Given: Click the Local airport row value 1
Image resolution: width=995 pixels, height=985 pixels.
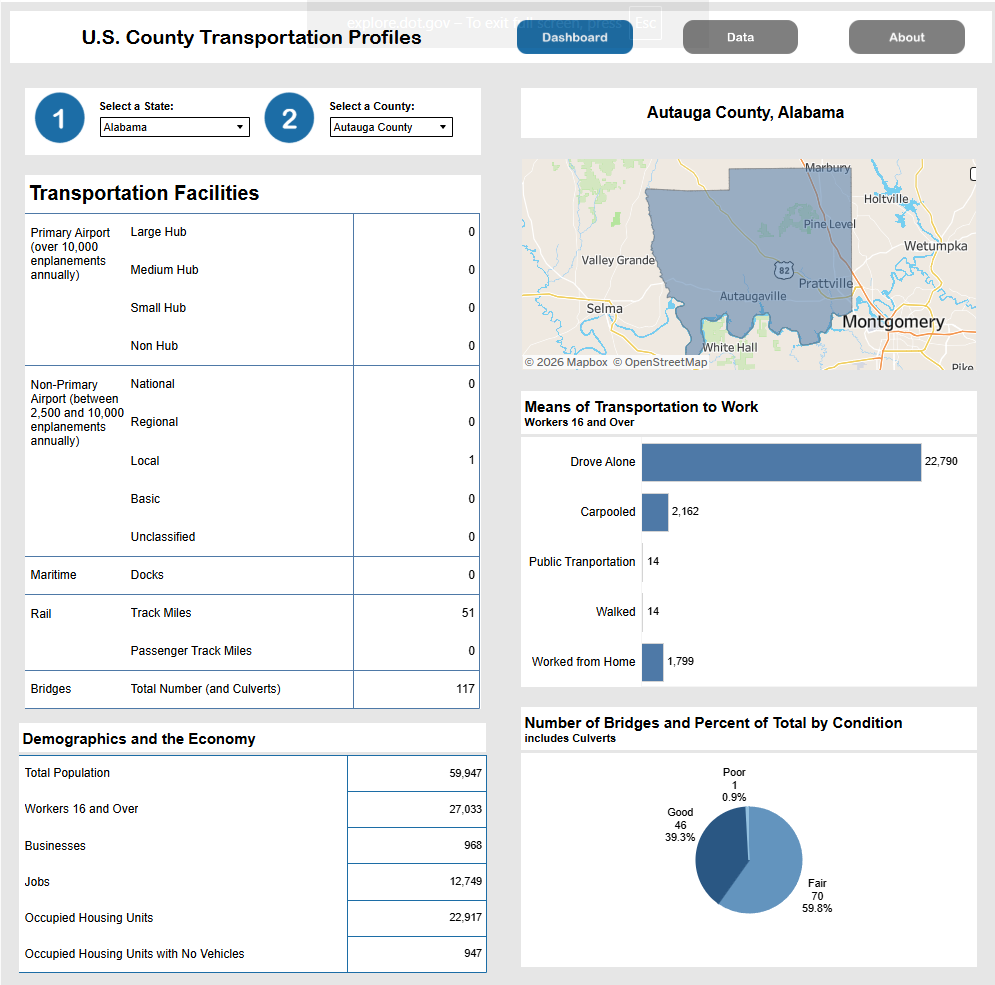Looking at the screenshot, I should (x=471, y=460).
